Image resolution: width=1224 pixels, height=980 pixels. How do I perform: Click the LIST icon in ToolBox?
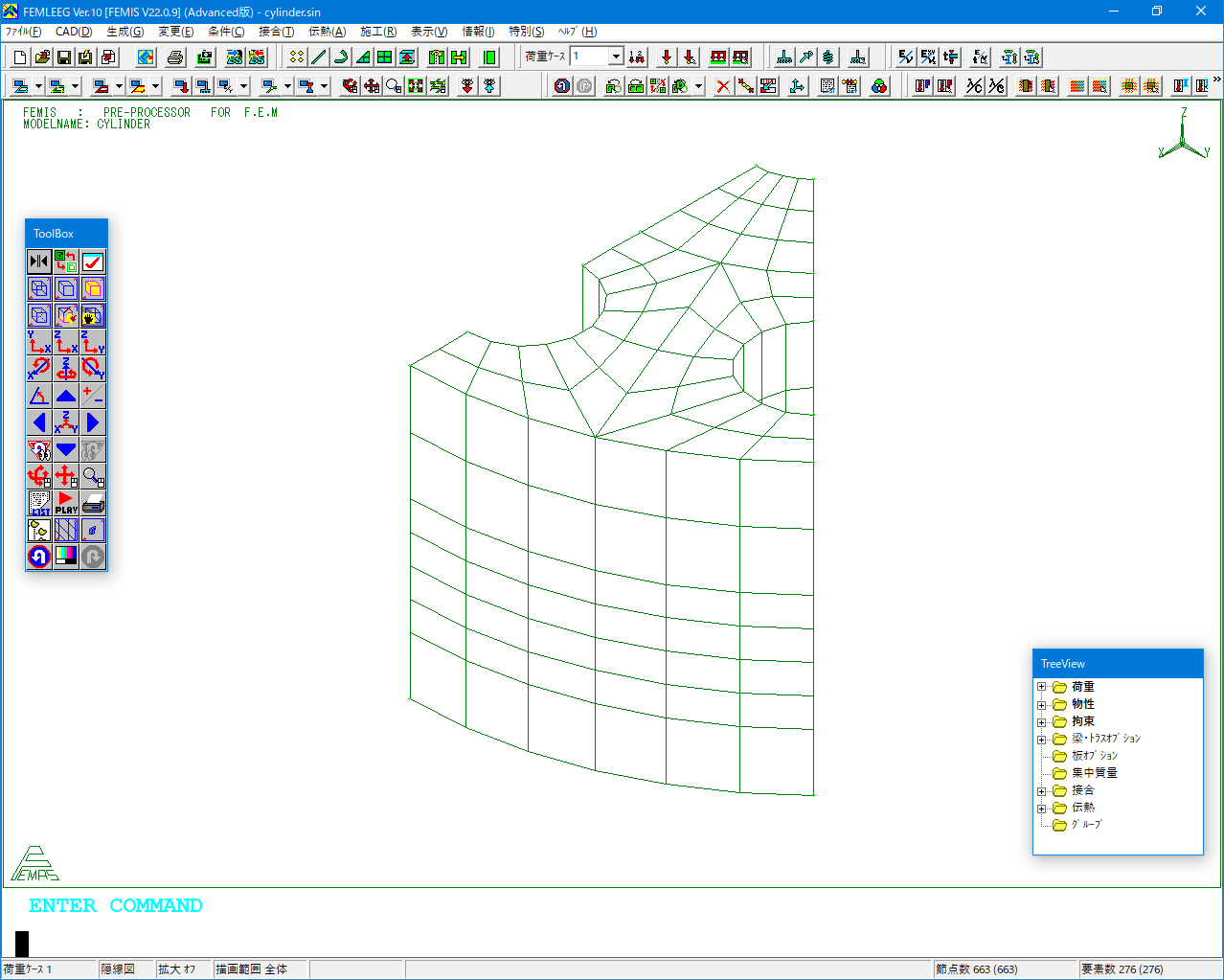[39, 503]
